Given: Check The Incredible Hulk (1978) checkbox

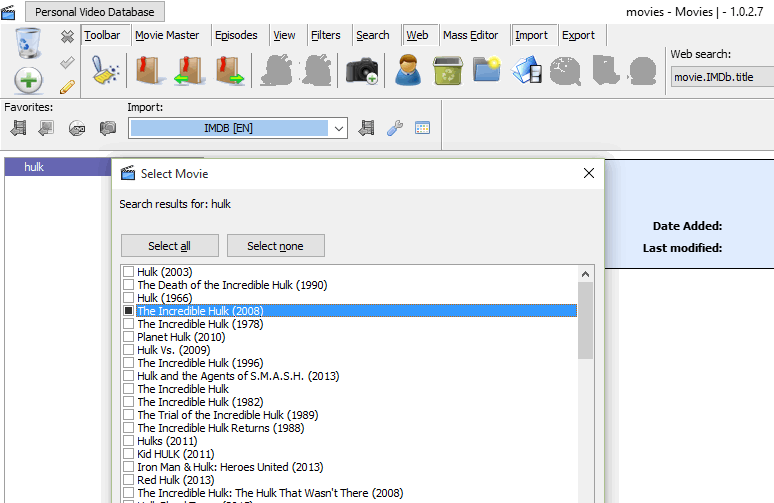Looking at the screenshot, I should coord(129,324).
